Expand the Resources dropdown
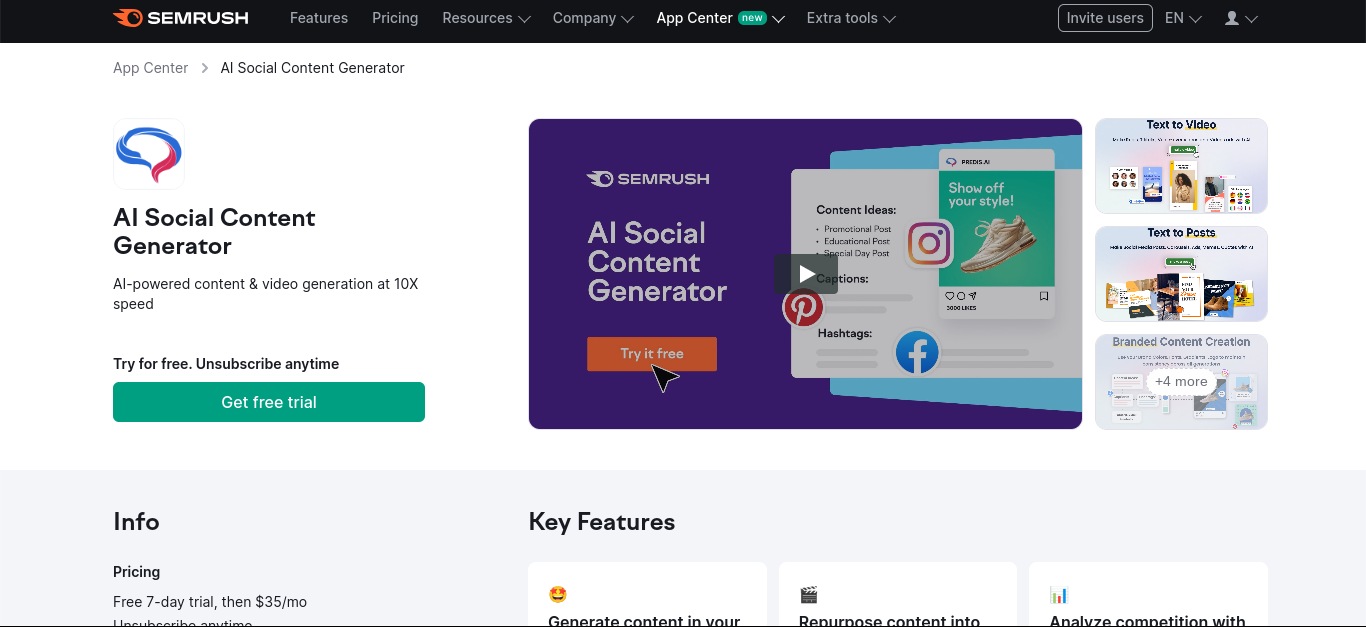1366x627 pixels. (486, 18)
